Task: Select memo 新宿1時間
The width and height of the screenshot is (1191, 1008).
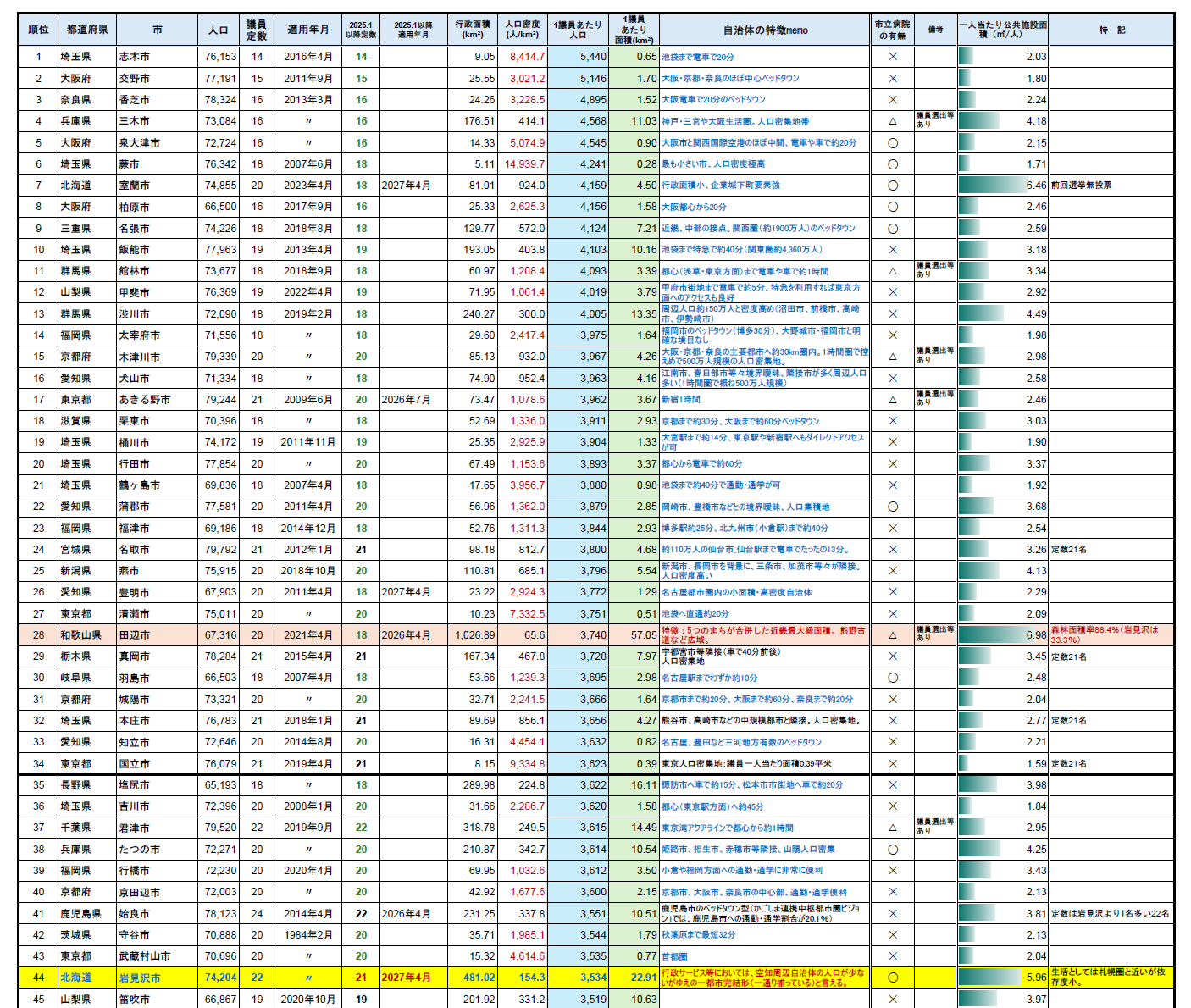Action: 681,400
